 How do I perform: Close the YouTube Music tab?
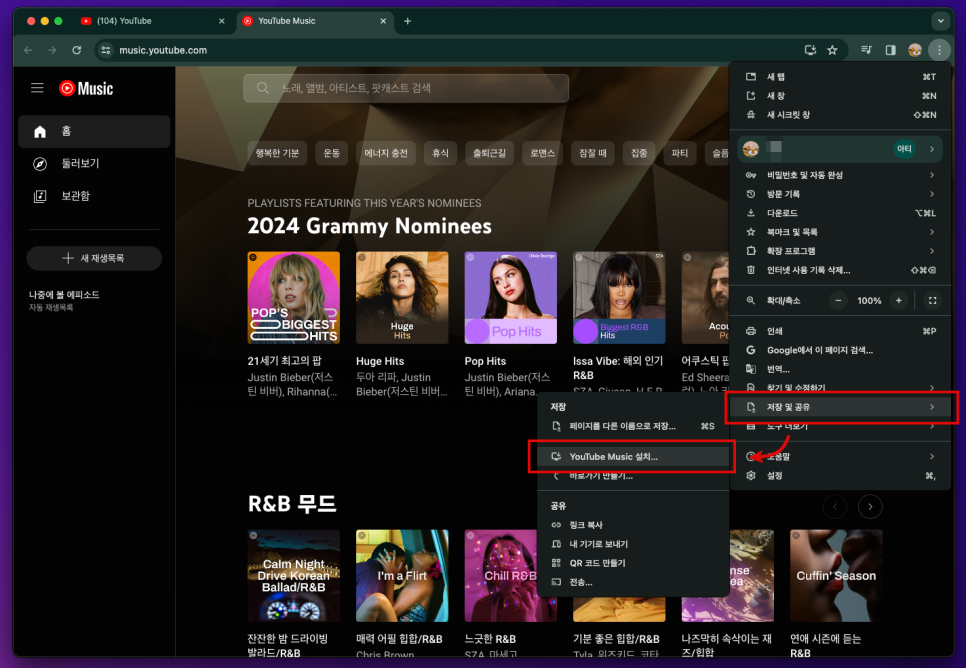(383, 21)
